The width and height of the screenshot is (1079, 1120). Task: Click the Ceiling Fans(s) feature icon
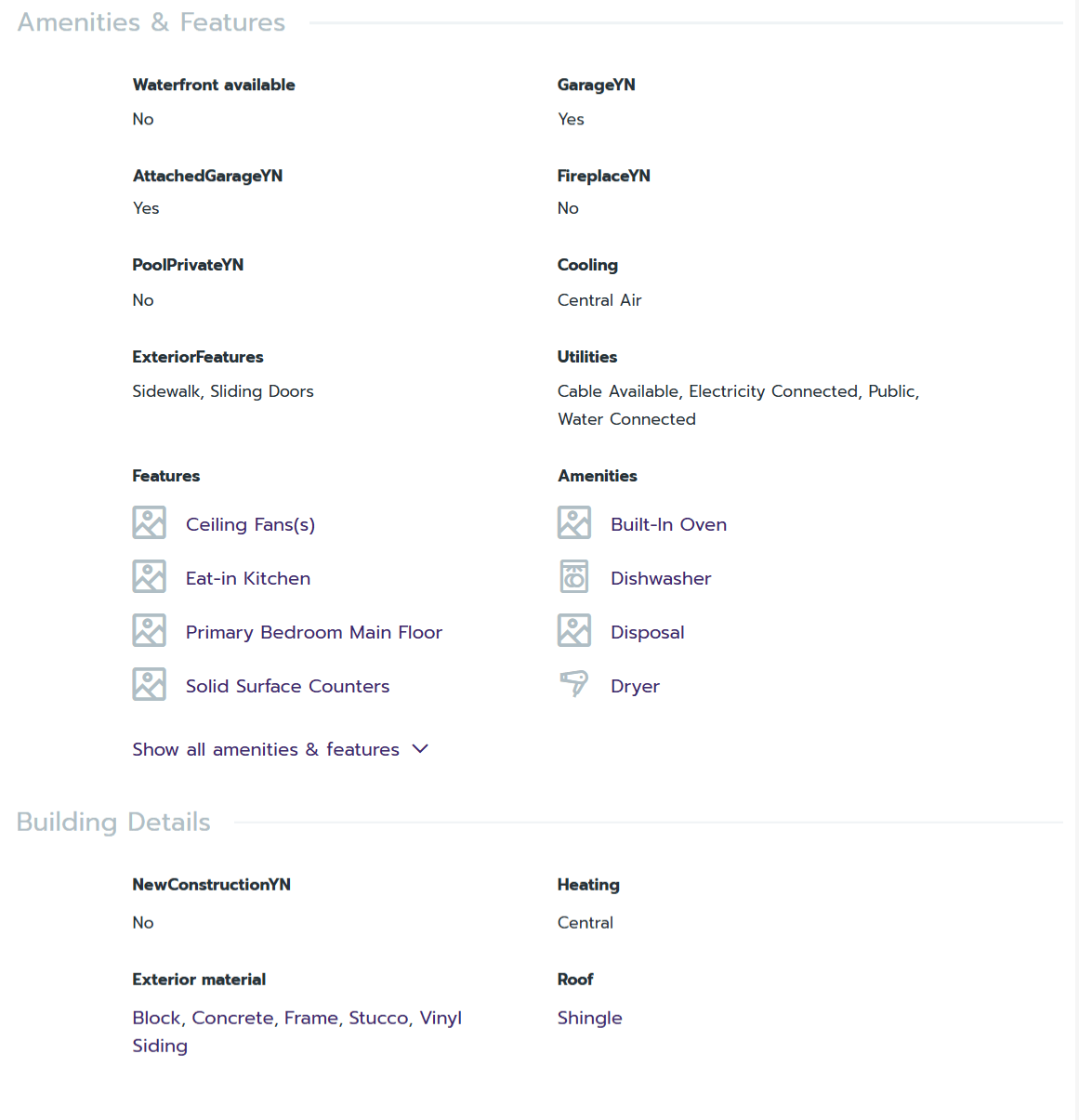(x=149, y=522)
